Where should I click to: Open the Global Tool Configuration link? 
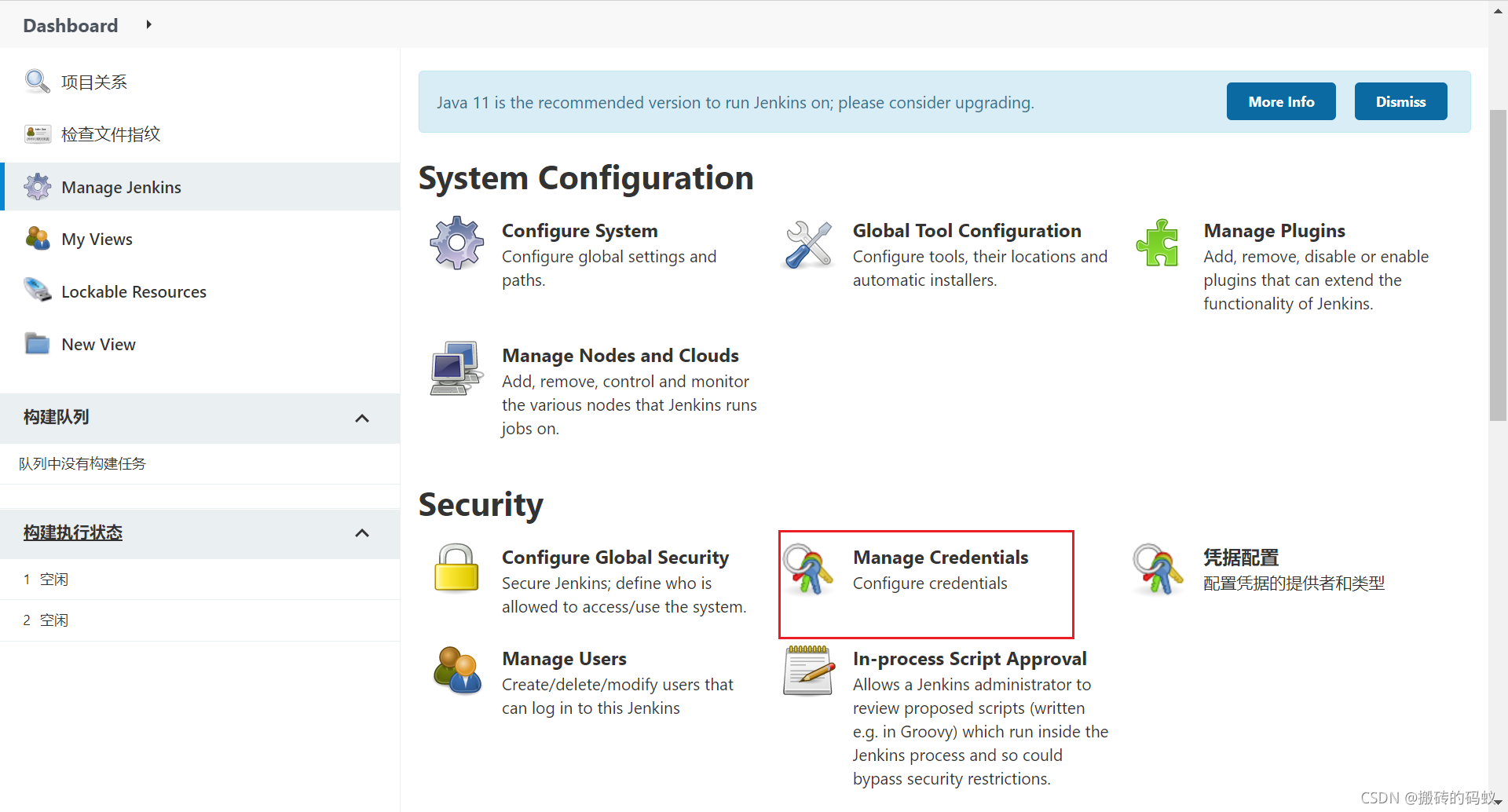point(967,231)
